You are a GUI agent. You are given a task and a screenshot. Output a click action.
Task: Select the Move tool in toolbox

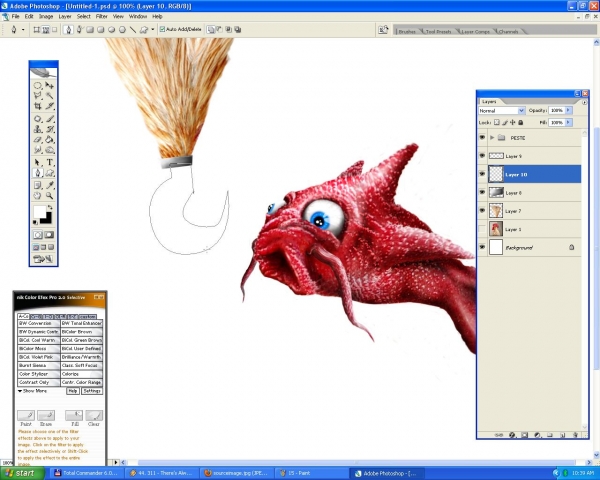(x=50, y=85)
